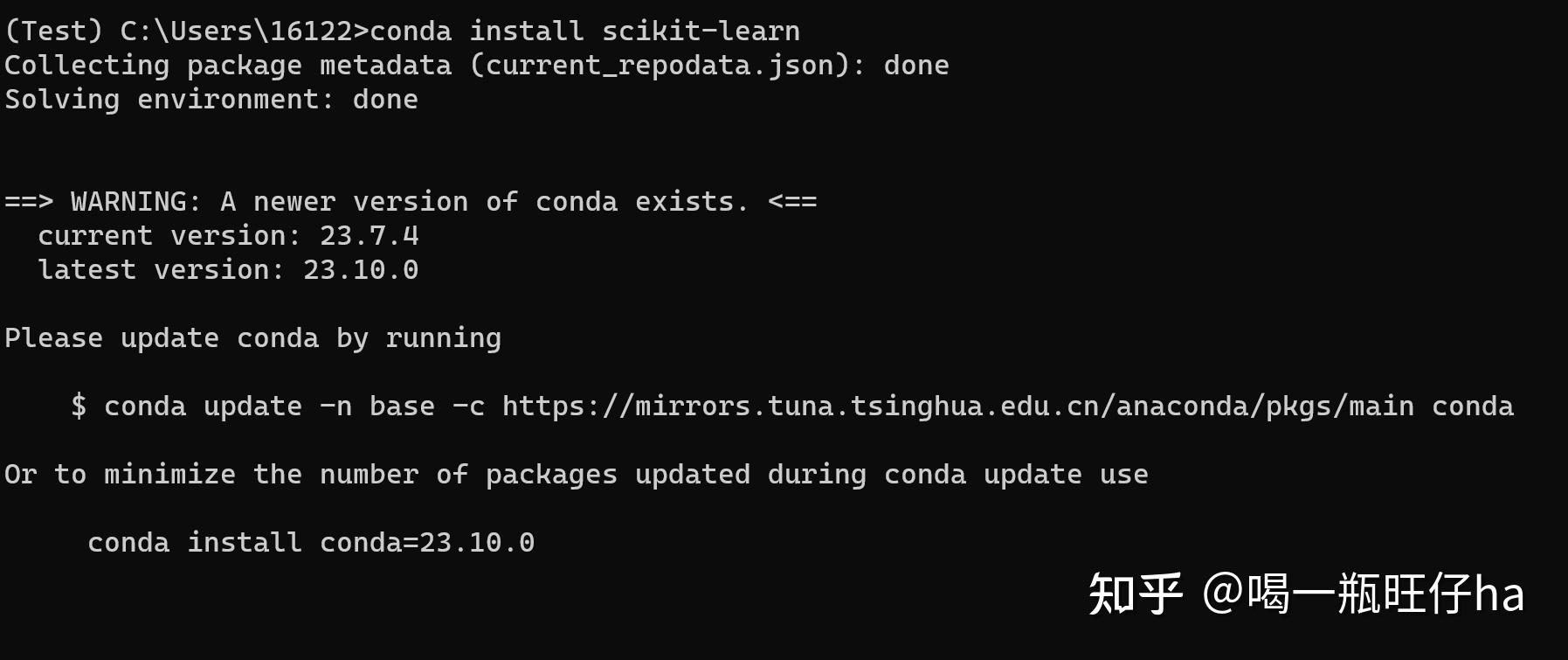Image resolution: width=1568 pixels, height=660 pixels.
Task: Click the 'Solving environment: done' line
Action: [x=211, y=100]
